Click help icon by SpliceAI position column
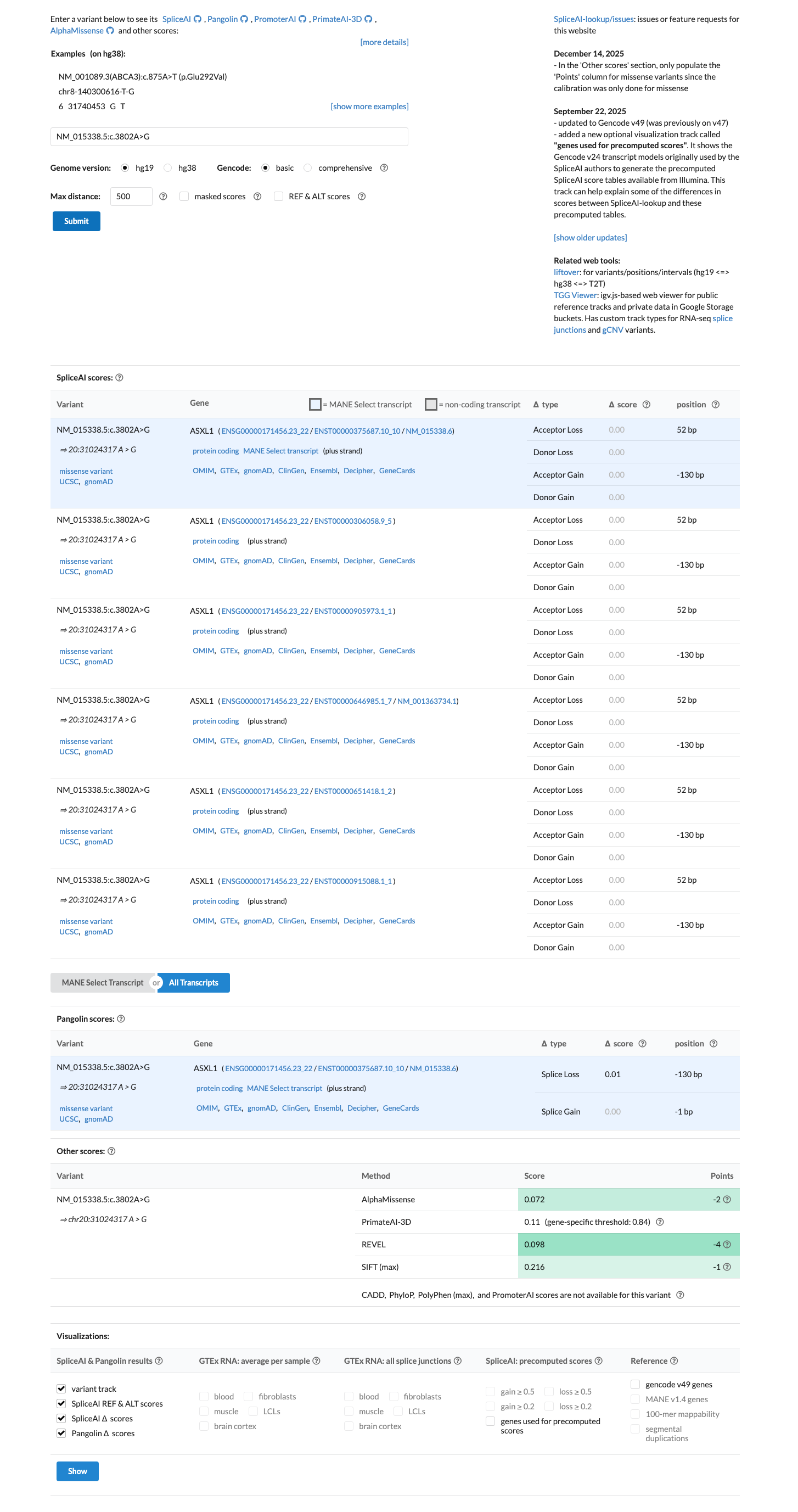 [715, 405]
